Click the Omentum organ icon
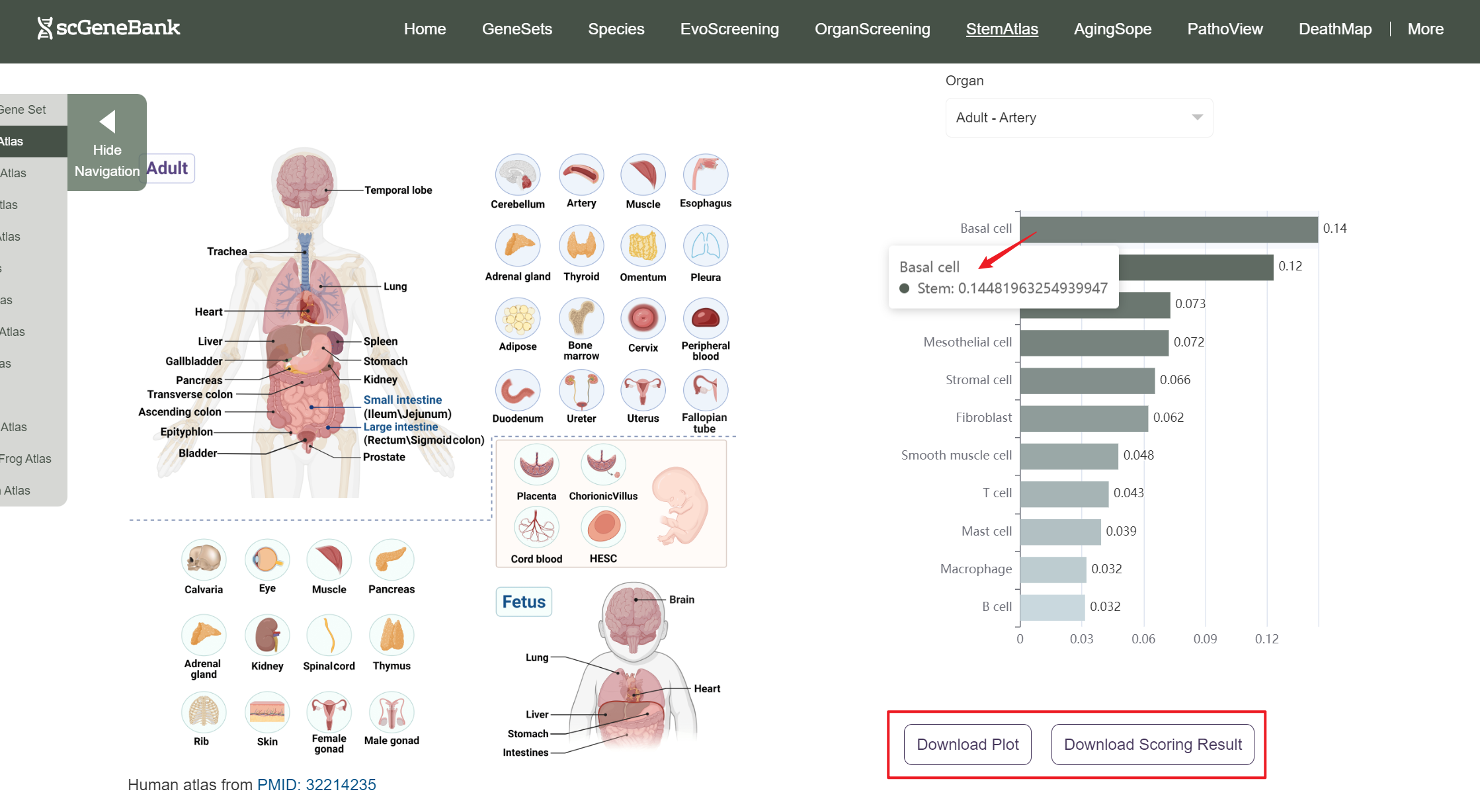The image size is (1480, 812). 643,247
